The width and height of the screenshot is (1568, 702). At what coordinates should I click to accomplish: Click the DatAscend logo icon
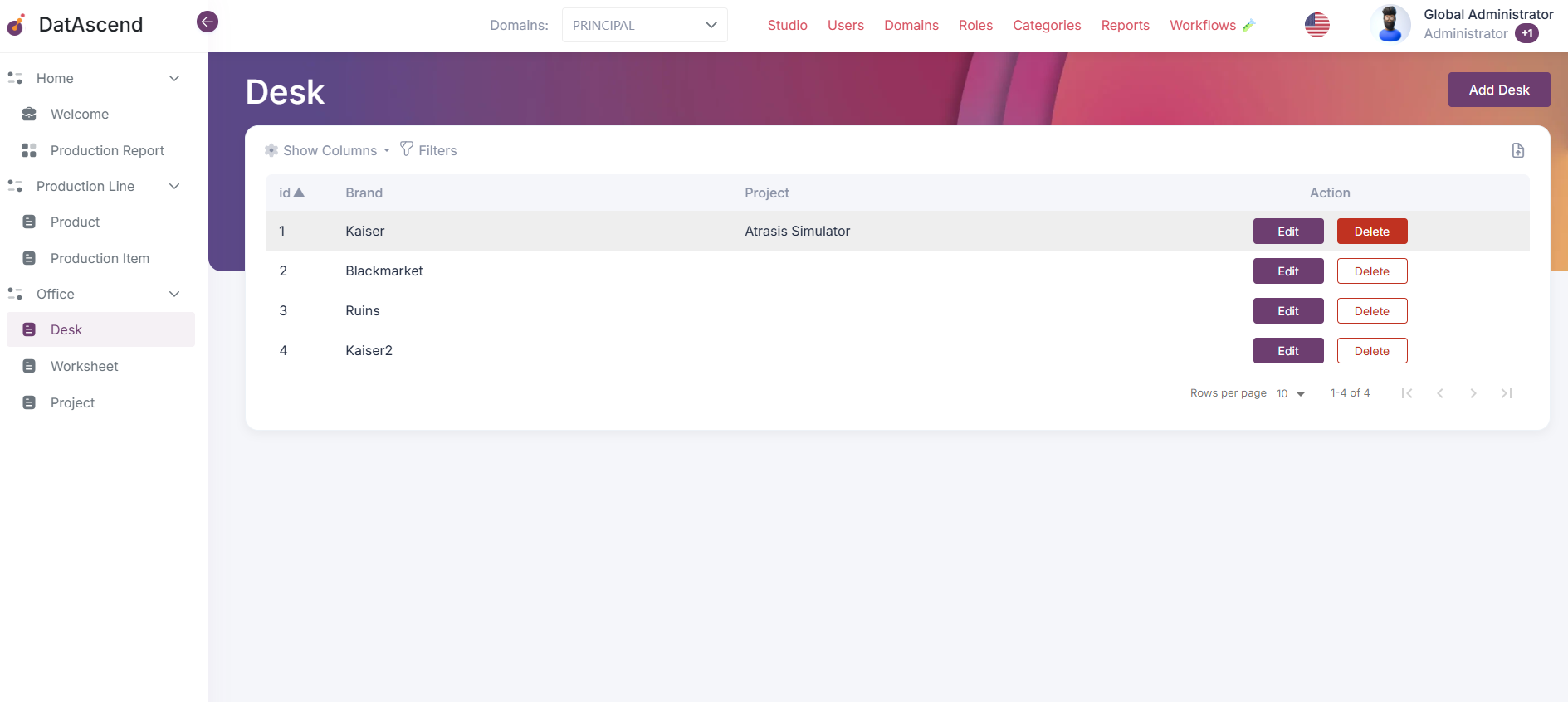(17, 25)
